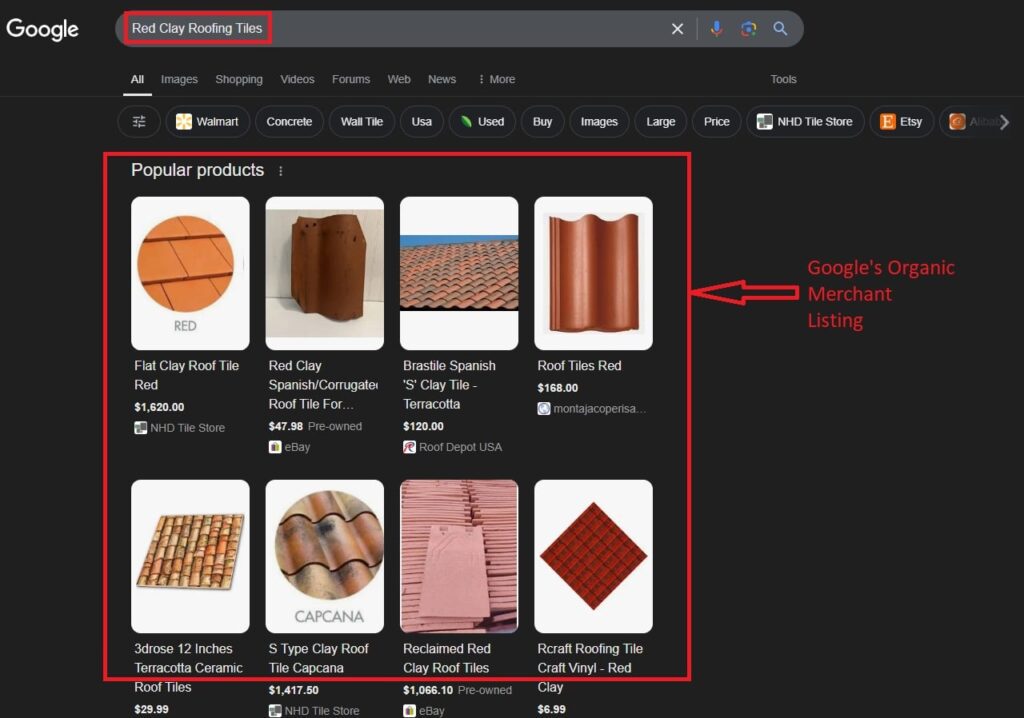The height and width of the screenshot is (718, 1024).
Task: Expand the More search categories menu
Action: (x=497, y=80)
